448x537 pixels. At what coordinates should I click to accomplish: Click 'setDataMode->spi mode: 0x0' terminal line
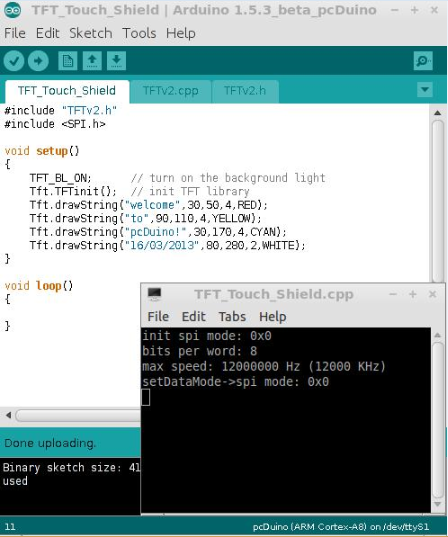[236, 382]
